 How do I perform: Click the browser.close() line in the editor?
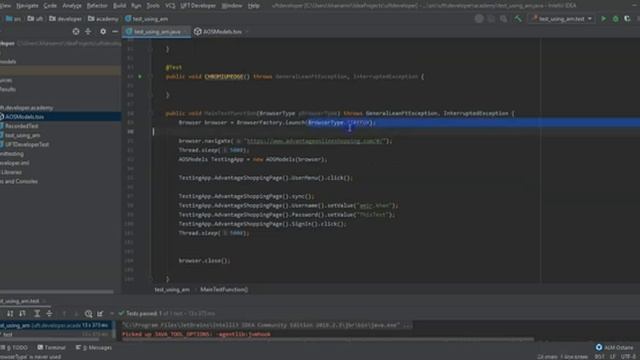click(204, 260)
